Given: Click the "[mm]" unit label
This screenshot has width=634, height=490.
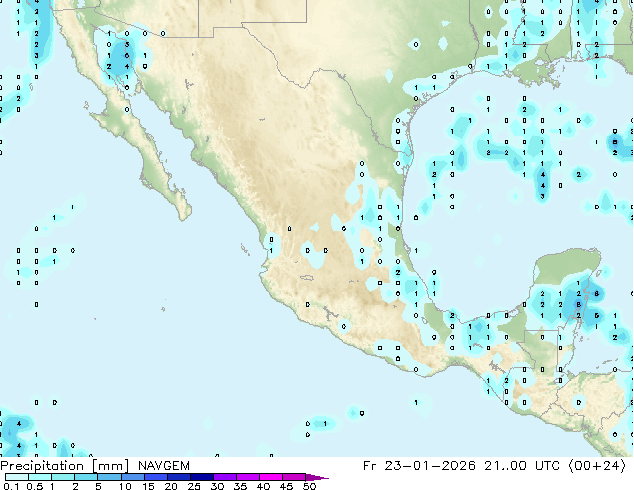Looking at the screenshot, I should (x=110, y=466).
